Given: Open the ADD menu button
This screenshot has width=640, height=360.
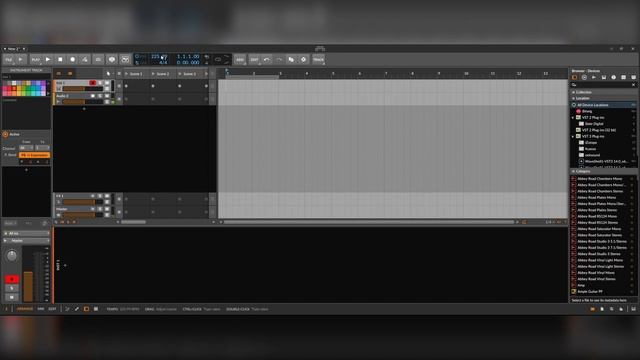Looking at the screenshot, I should [x=240, y=60].
